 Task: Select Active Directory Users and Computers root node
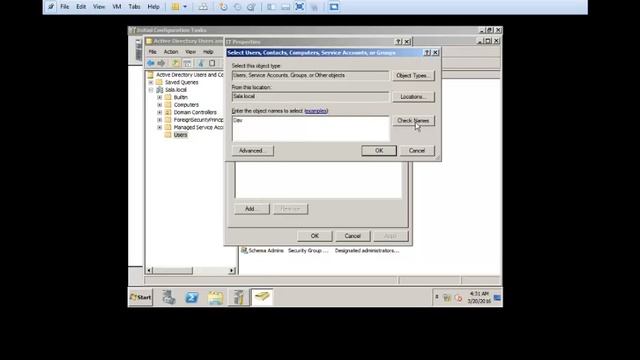click(189, 75)
